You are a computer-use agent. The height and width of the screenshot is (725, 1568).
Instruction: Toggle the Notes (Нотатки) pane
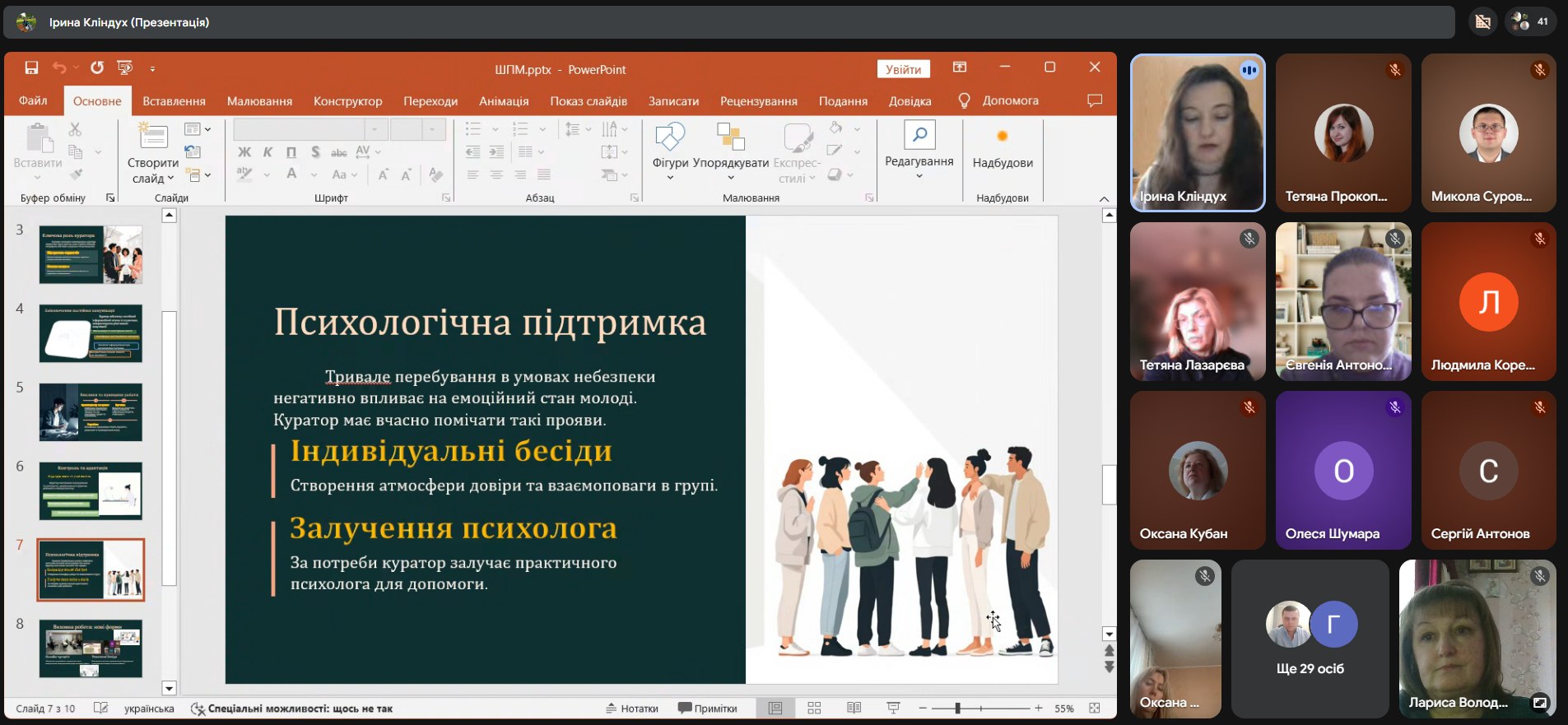632,709
